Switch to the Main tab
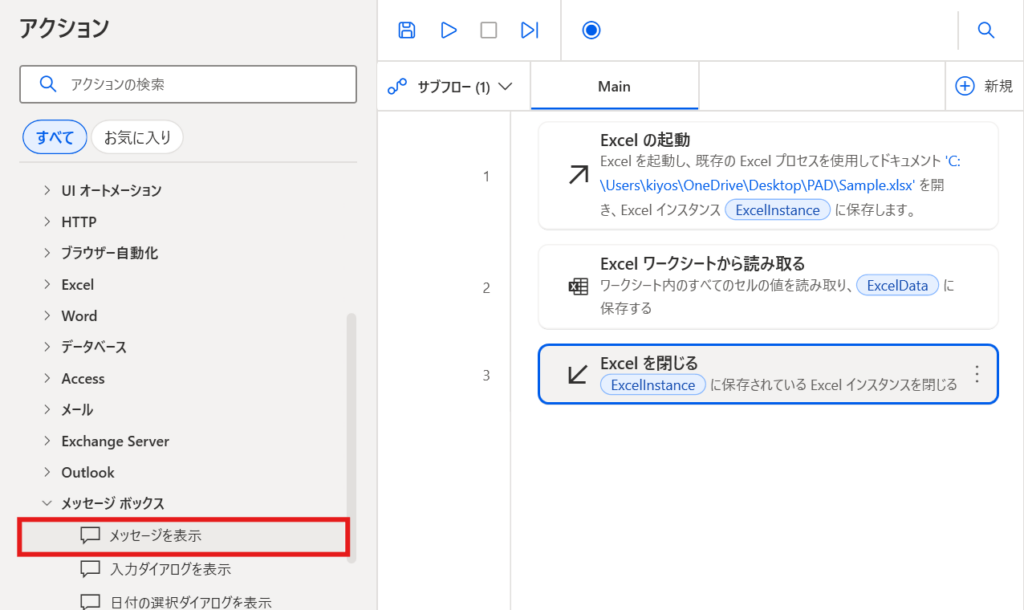Viewport: 1024px width, 610px height. point(614,86)
